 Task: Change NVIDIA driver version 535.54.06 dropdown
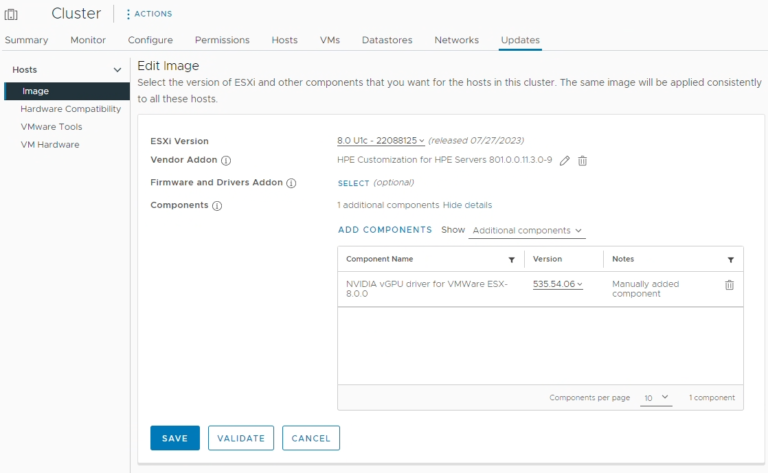(x=558, y=285)
